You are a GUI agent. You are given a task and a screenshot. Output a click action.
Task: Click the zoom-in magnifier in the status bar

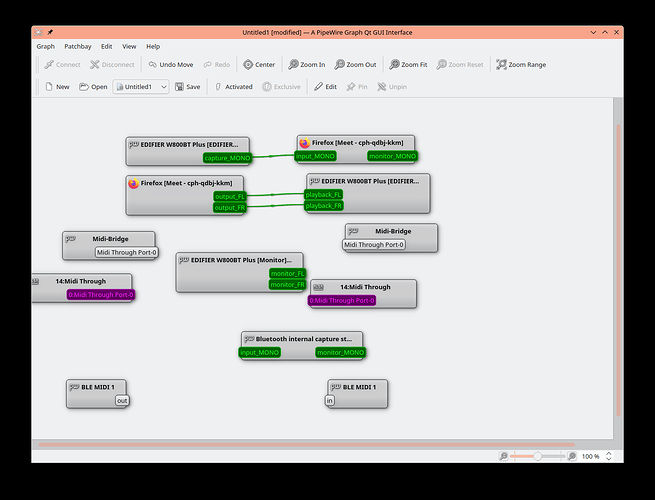tap(572, 456)
